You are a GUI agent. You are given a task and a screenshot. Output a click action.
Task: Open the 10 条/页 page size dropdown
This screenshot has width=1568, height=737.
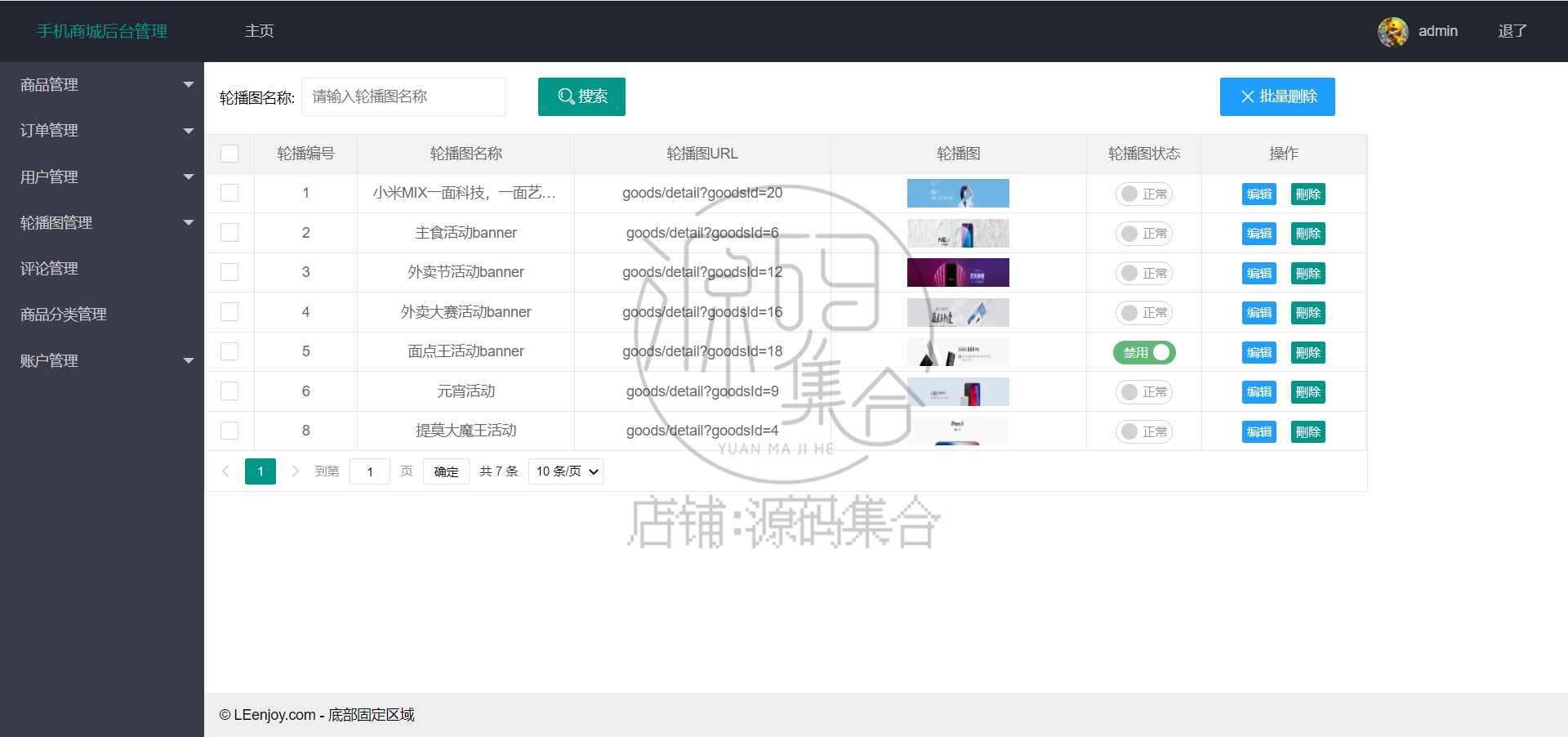(x=566, y=471)
